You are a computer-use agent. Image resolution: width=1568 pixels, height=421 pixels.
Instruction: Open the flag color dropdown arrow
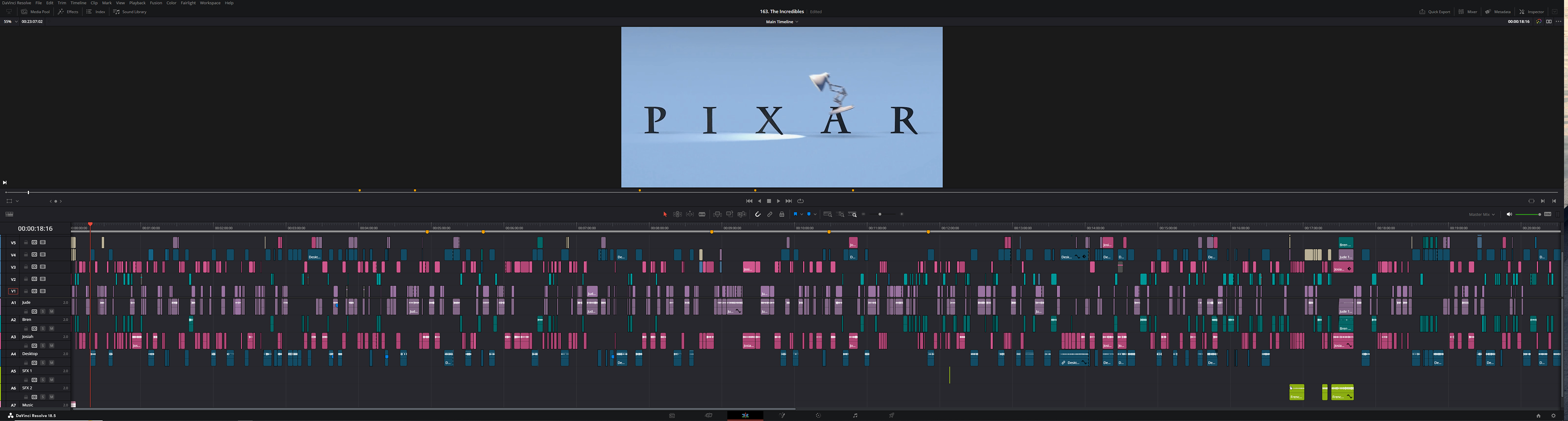(802, 214)
